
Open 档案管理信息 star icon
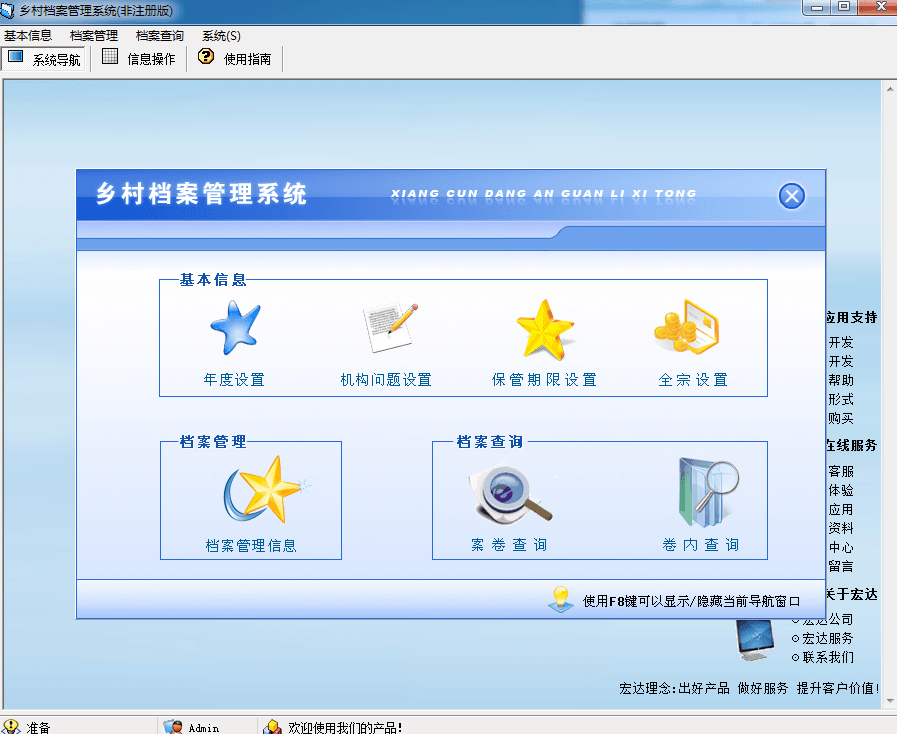click(264, 490)
